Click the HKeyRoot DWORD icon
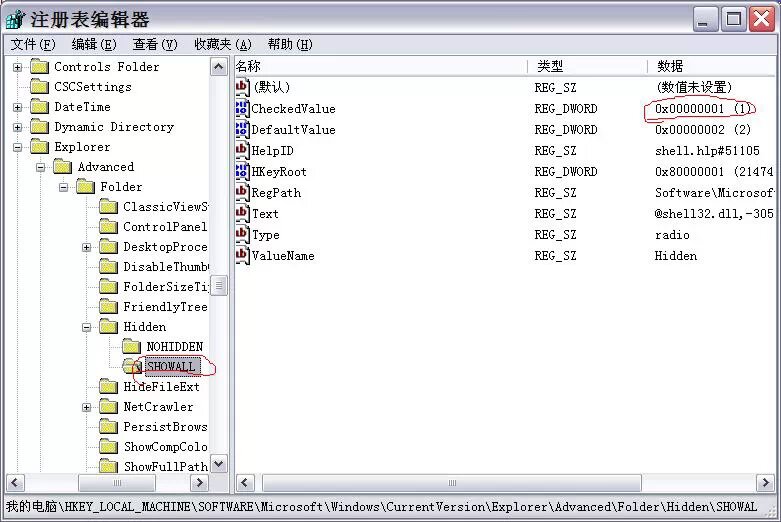Screen dimensions: 781x522 pos(242,171)
